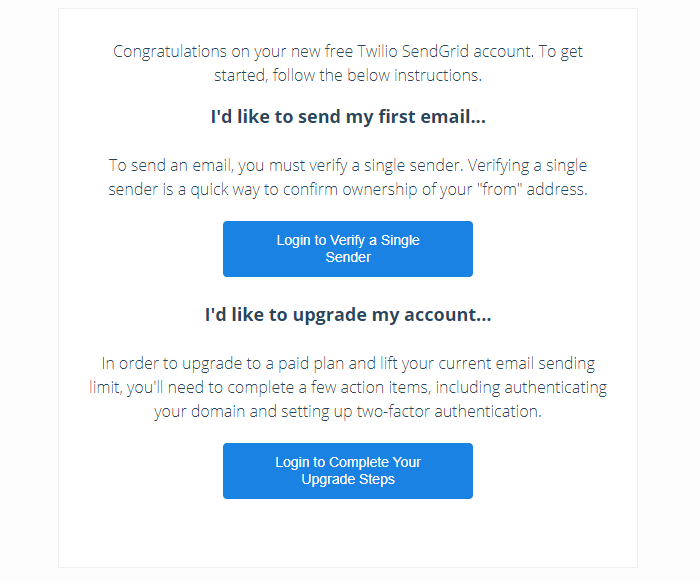Click the paragraph about upgrading to a paid plan

tap(348, 387)
